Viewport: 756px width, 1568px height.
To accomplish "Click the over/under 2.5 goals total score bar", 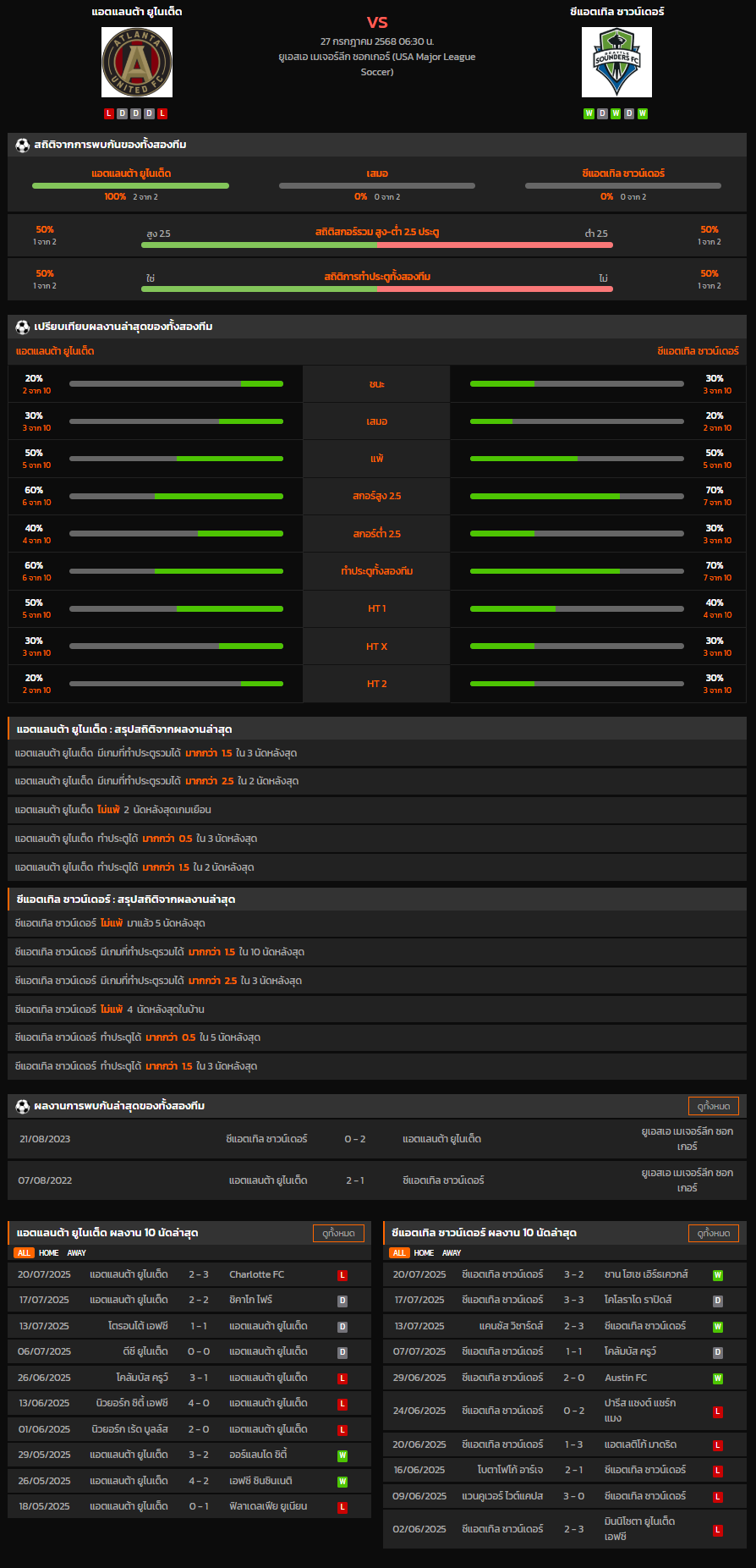I will (377, 245).
